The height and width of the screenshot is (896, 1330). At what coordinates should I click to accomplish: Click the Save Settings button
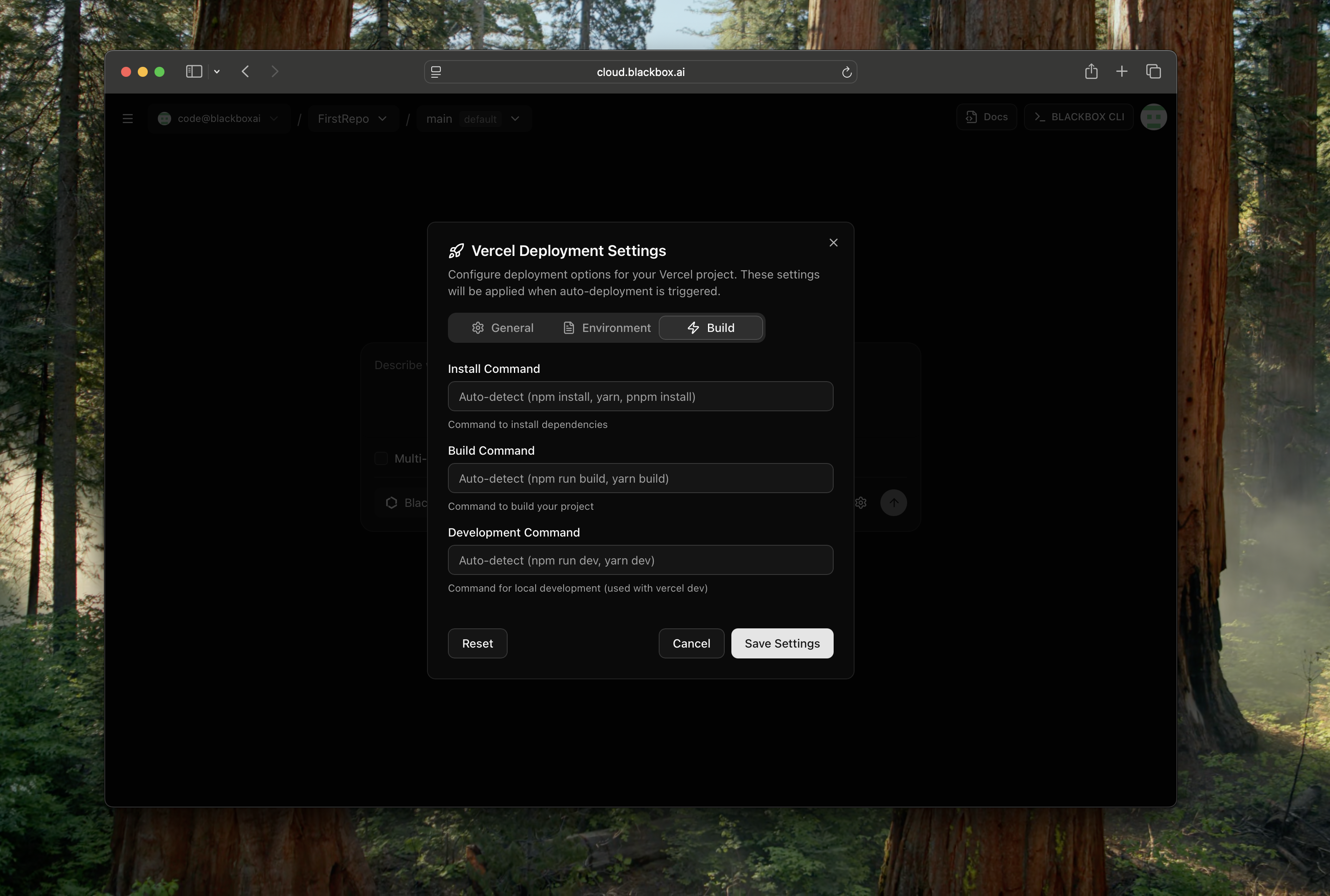(x=781, y=643)
